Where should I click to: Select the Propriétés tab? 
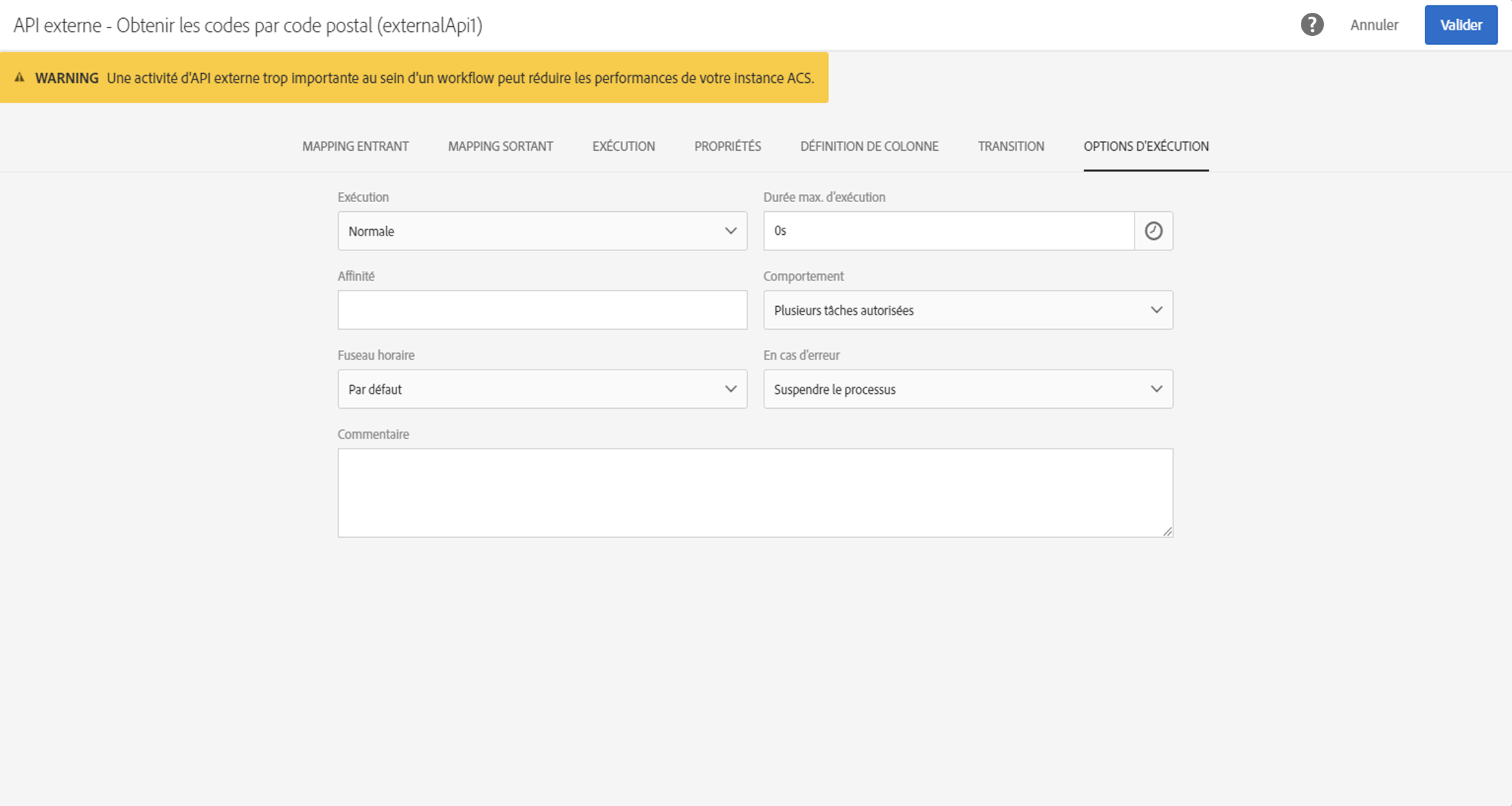(x=727, y=146)
